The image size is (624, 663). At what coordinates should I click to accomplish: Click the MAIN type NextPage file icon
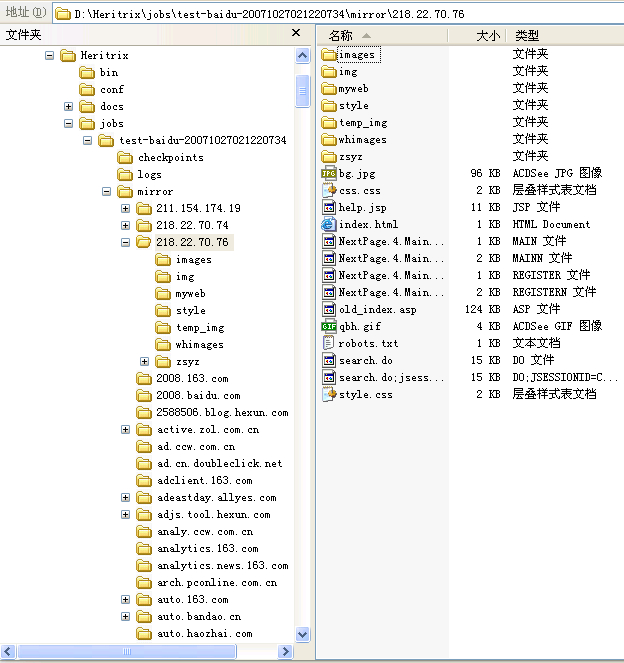pos(329,241)
